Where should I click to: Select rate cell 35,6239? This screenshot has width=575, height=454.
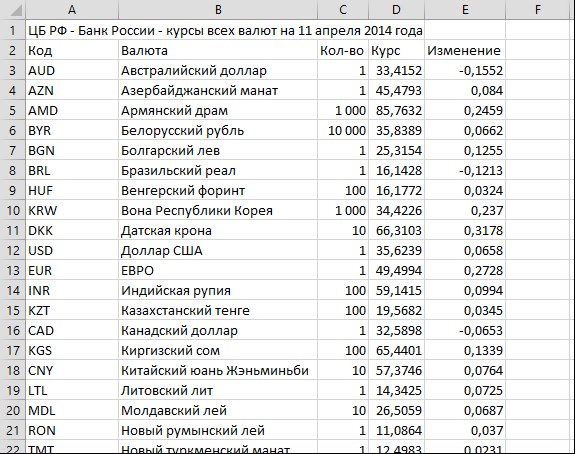click(x=396, y=250)
